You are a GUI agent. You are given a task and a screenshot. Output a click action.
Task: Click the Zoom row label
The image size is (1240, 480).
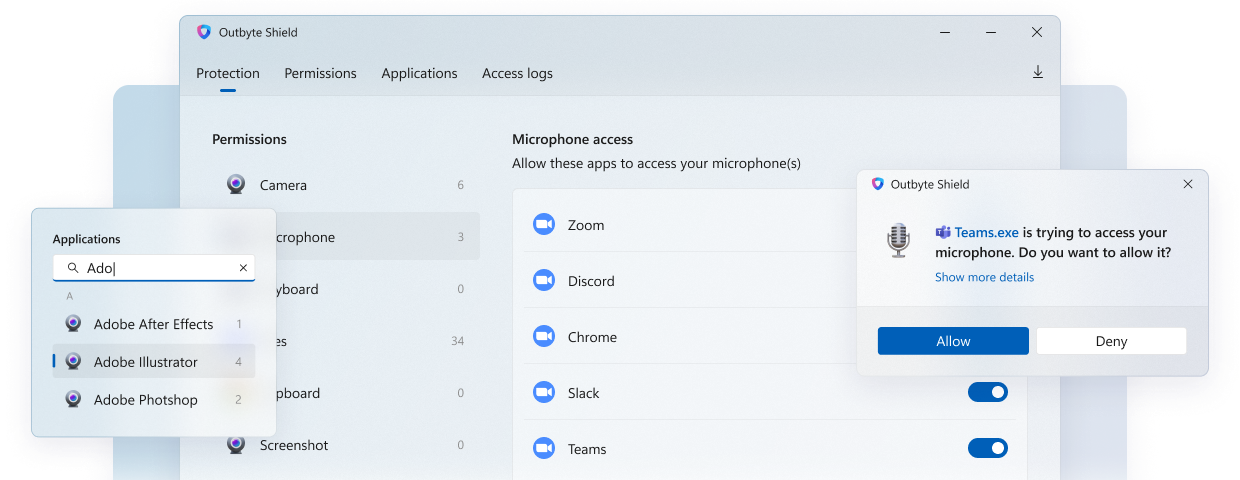tap(586, 225)
